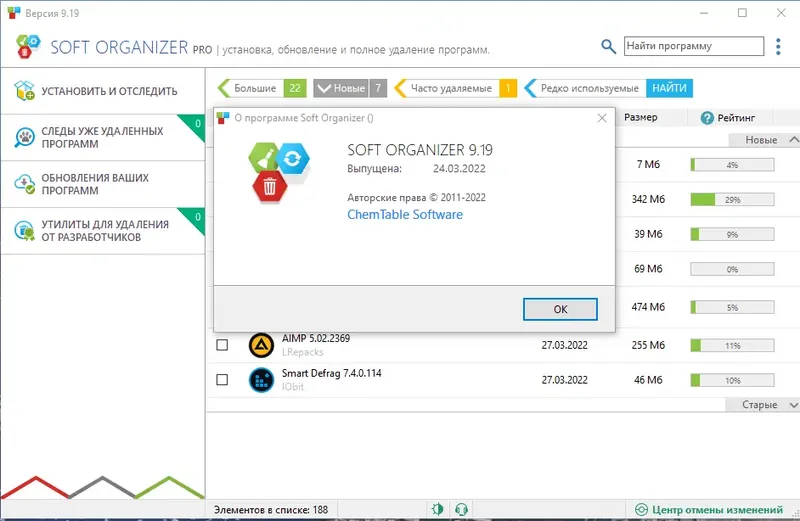Click the blue НАЙТИ button
Image resolution: width=800 pixels, height=521 pixels.
(669, 88)
